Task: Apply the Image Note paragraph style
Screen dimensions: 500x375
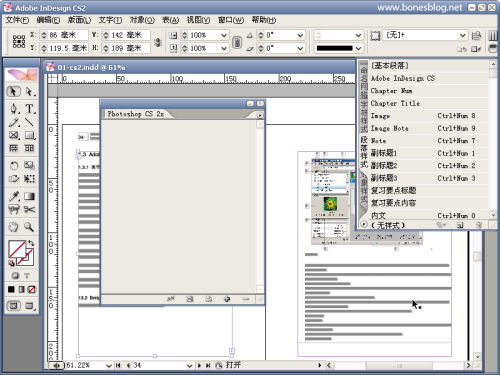Action: [x=429, y=128]
